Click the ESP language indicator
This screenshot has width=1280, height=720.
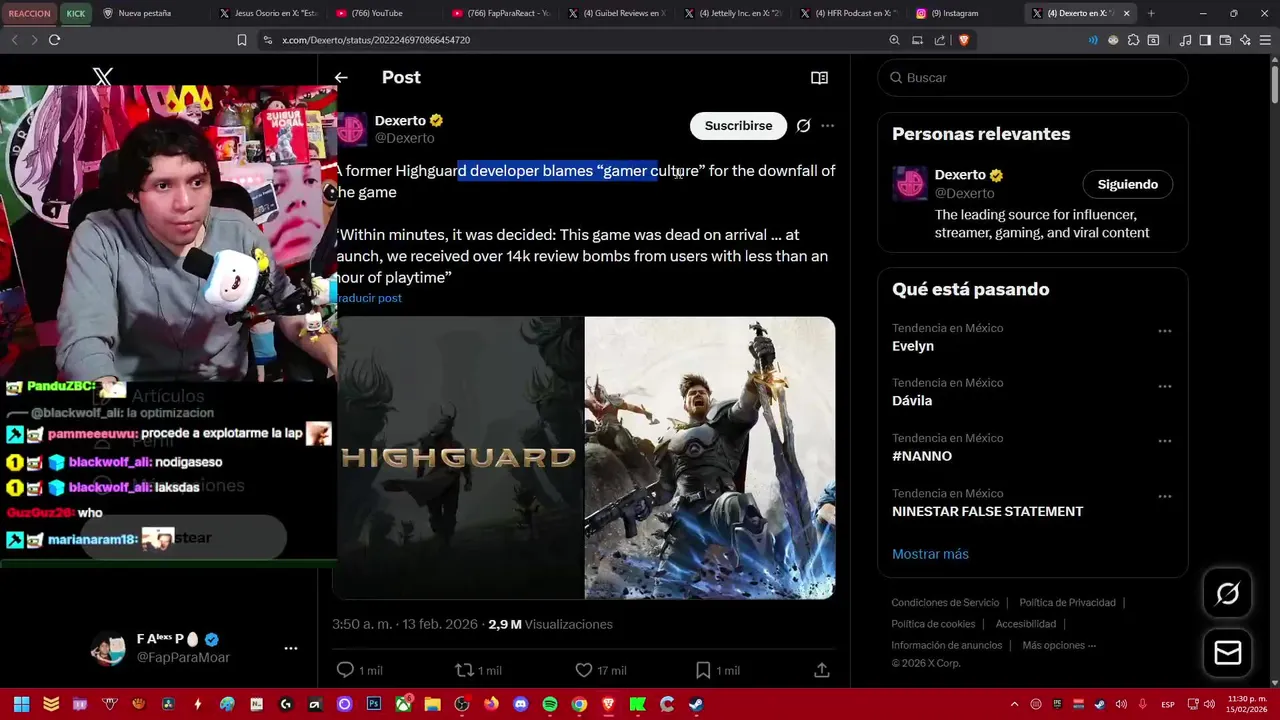[1168, 704]
